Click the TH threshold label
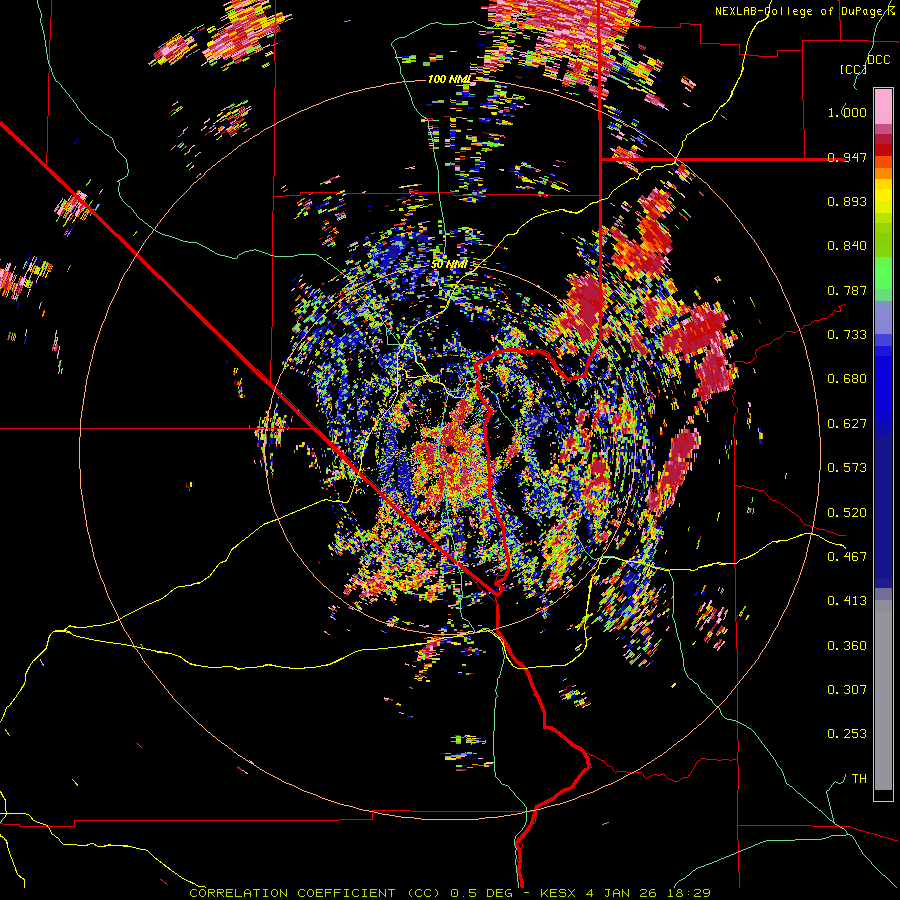The height and width of the screenshot is (900, 900). pyautogui.click(x=859, y=779)
